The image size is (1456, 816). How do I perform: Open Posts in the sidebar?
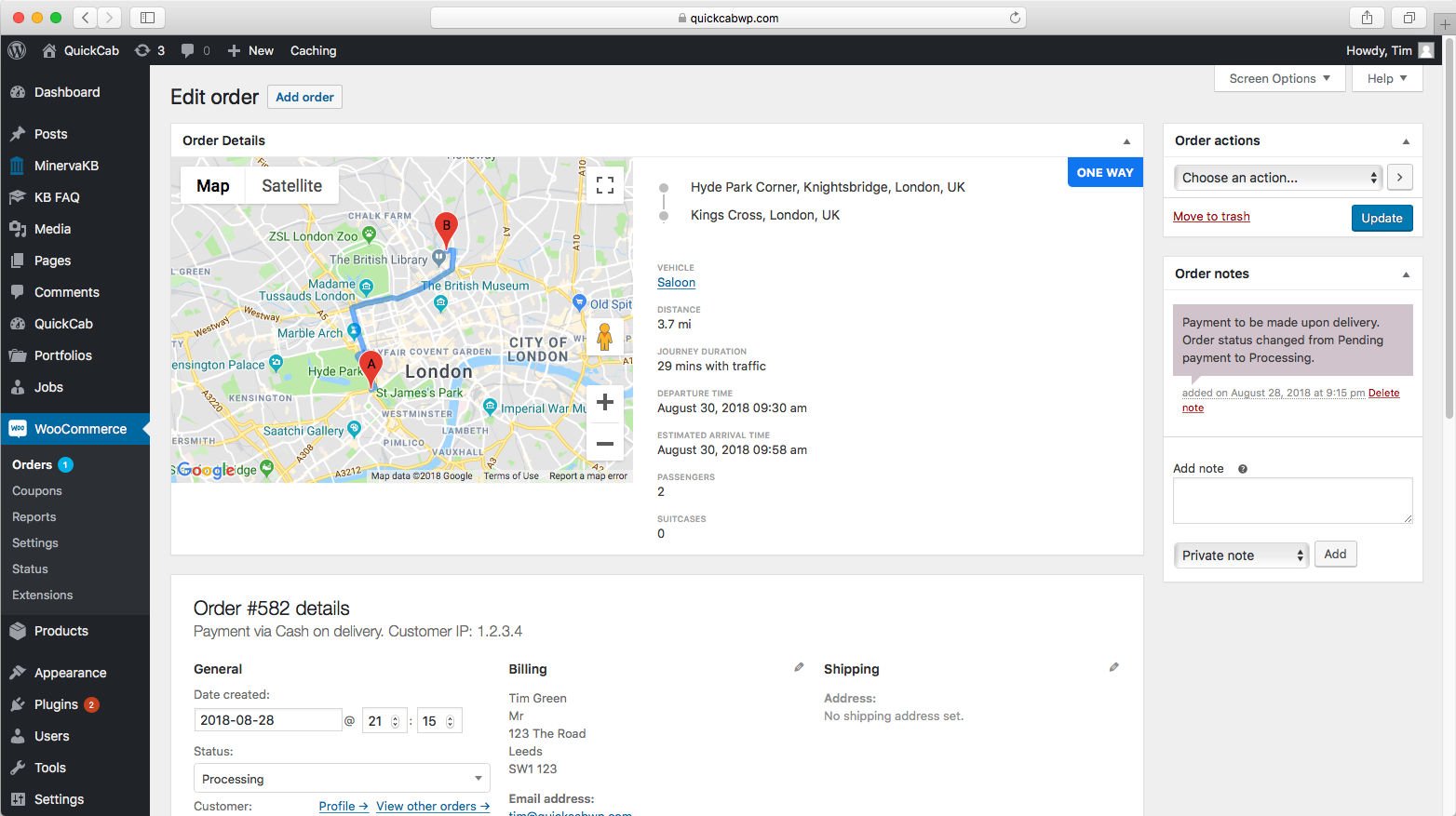point(74,134)
